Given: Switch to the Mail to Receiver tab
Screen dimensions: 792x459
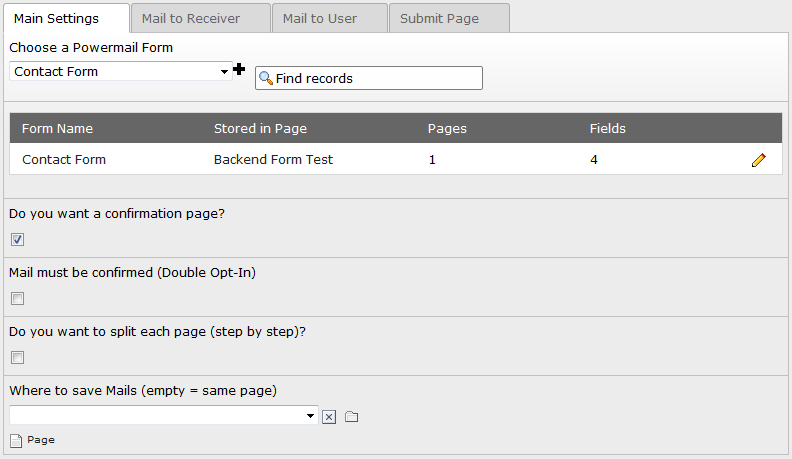Looking at the screenshot, I should tap(200, 18).
